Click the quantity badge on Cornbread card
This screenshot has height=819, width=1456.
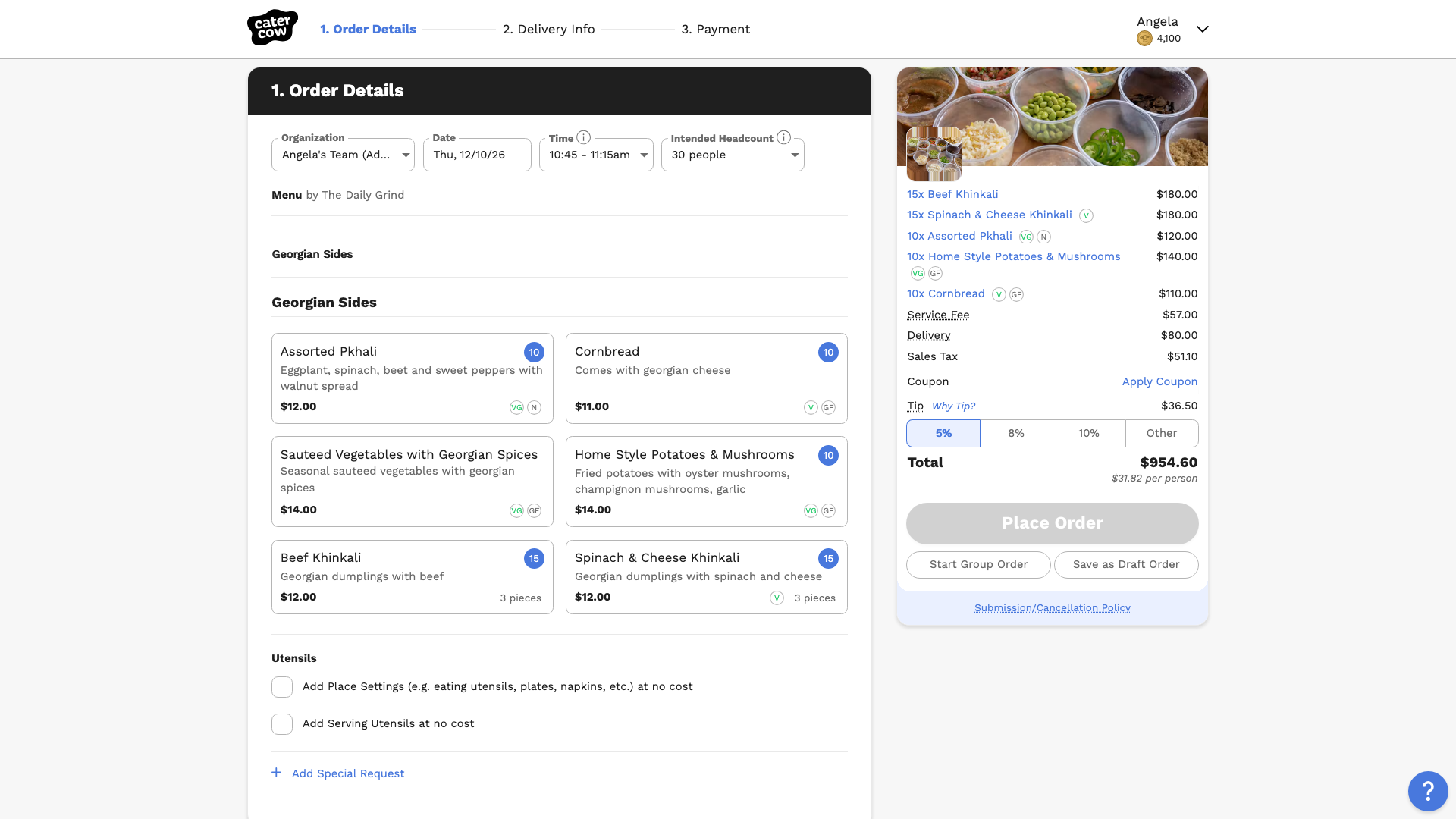coord(828,352)
